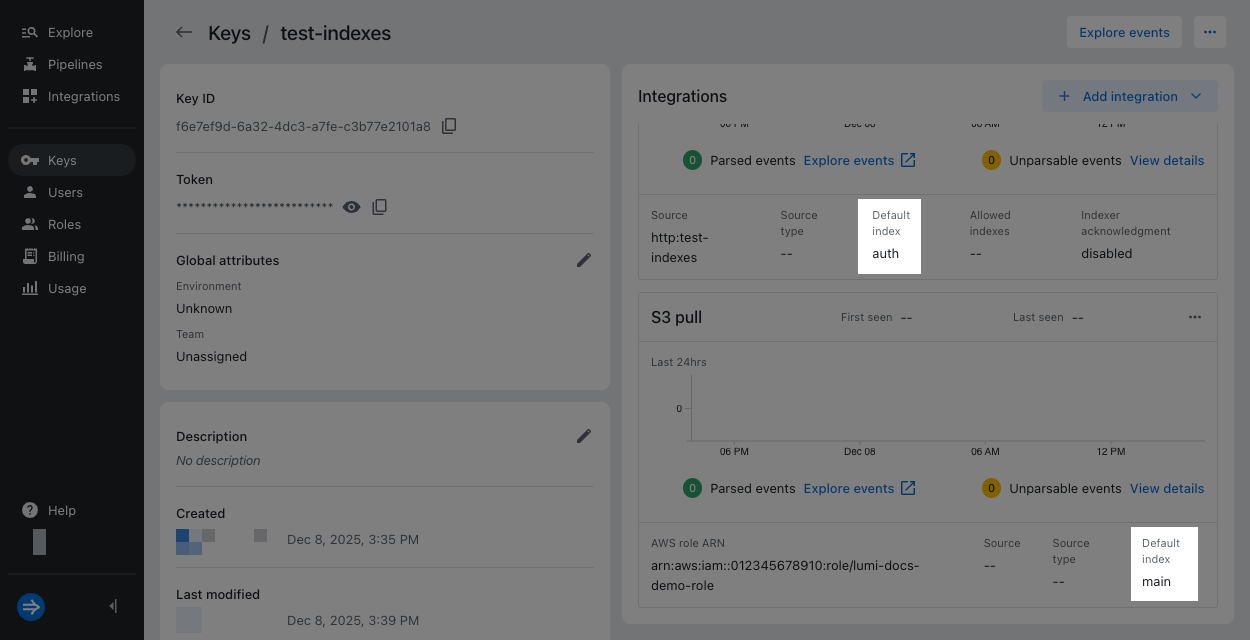Open Integrations from the sidebar
This screenshot has width=1250, height=640.
(83, 96)
